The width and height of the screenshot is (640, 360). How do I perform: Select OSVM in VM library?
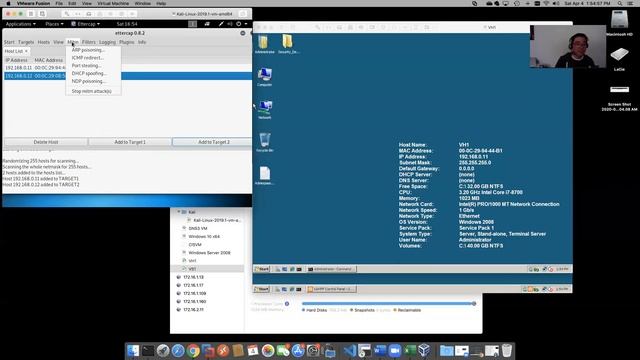tap(195, 244)
